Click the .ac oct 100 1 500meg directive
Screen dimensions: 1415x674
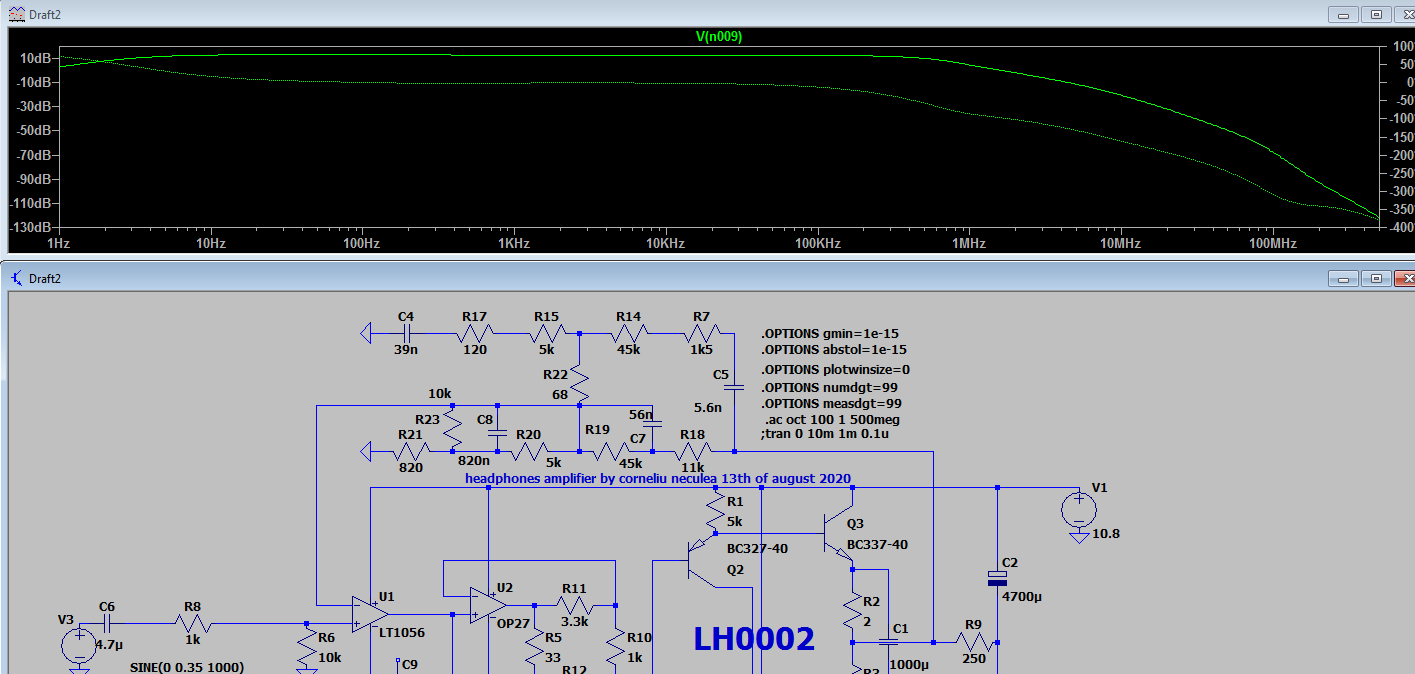click(832, 419)
